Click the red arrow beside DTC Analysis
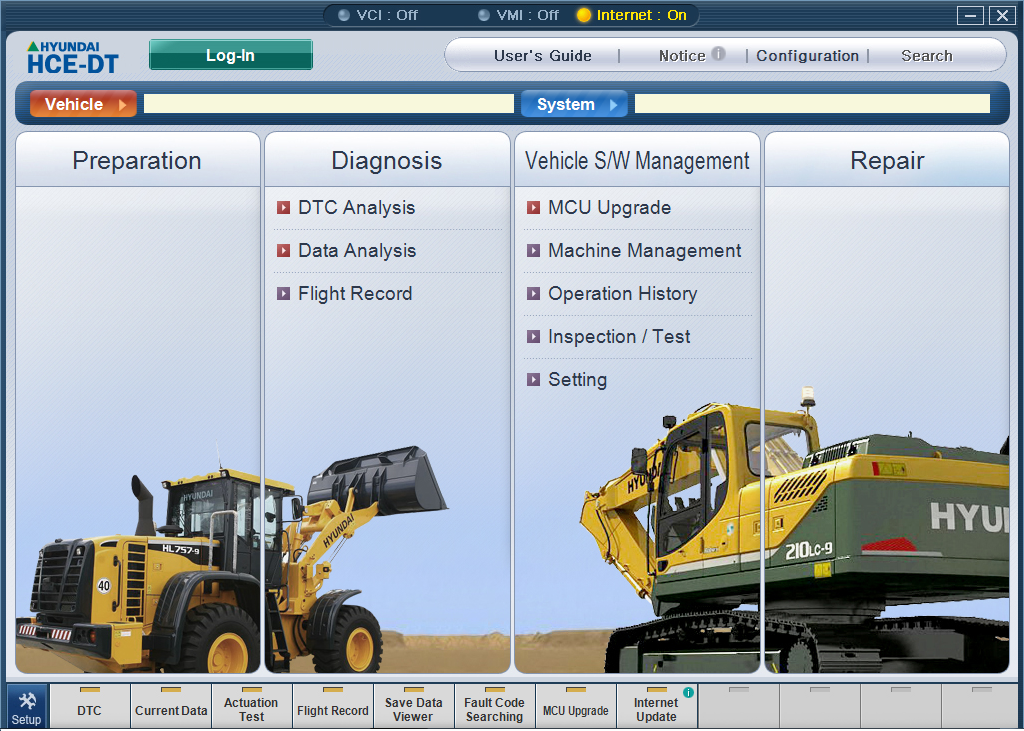1024x731 pixels. click(x=283, y=208)
